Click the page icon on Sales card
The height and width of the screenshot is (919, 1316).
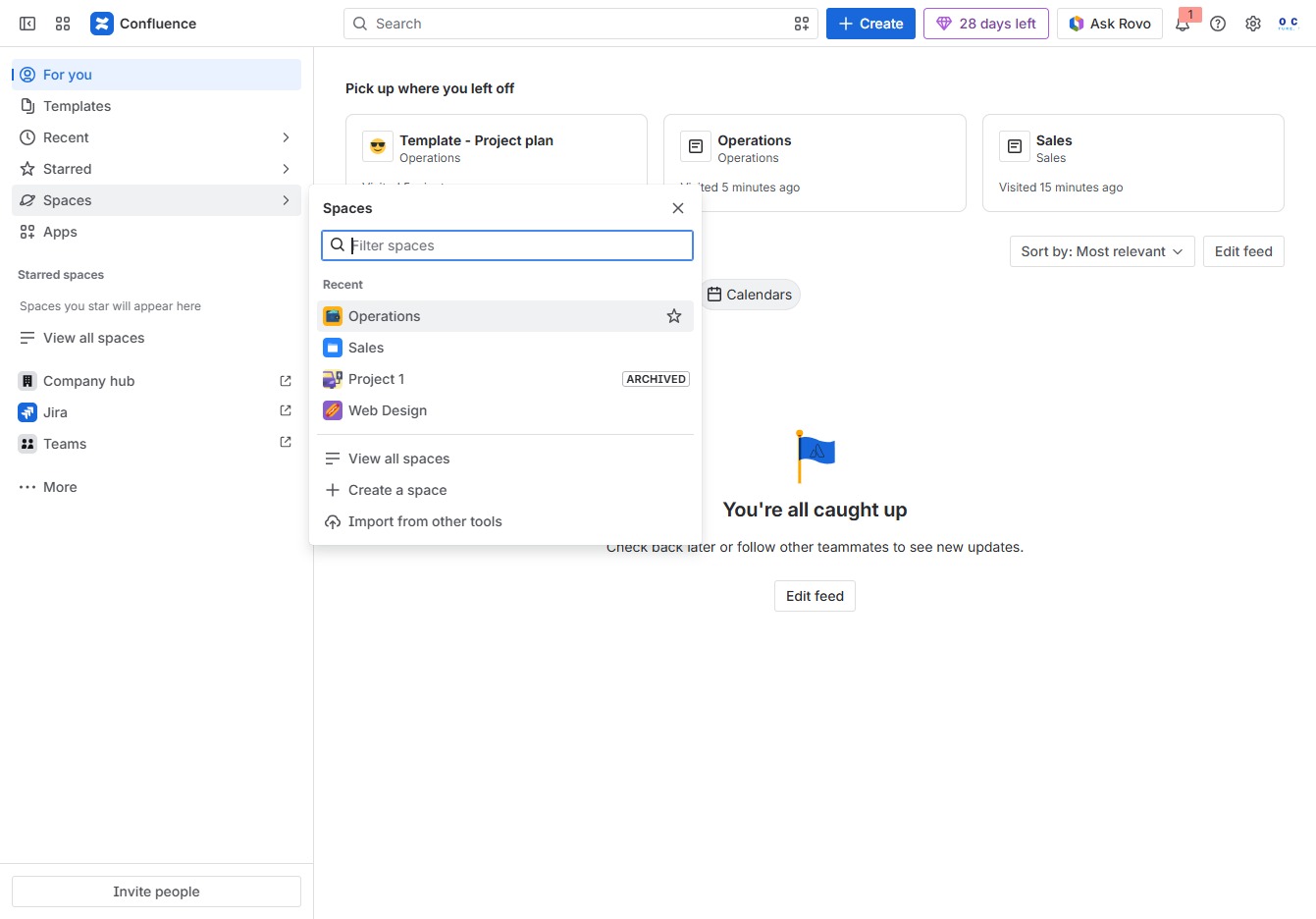pos(1015,147)
